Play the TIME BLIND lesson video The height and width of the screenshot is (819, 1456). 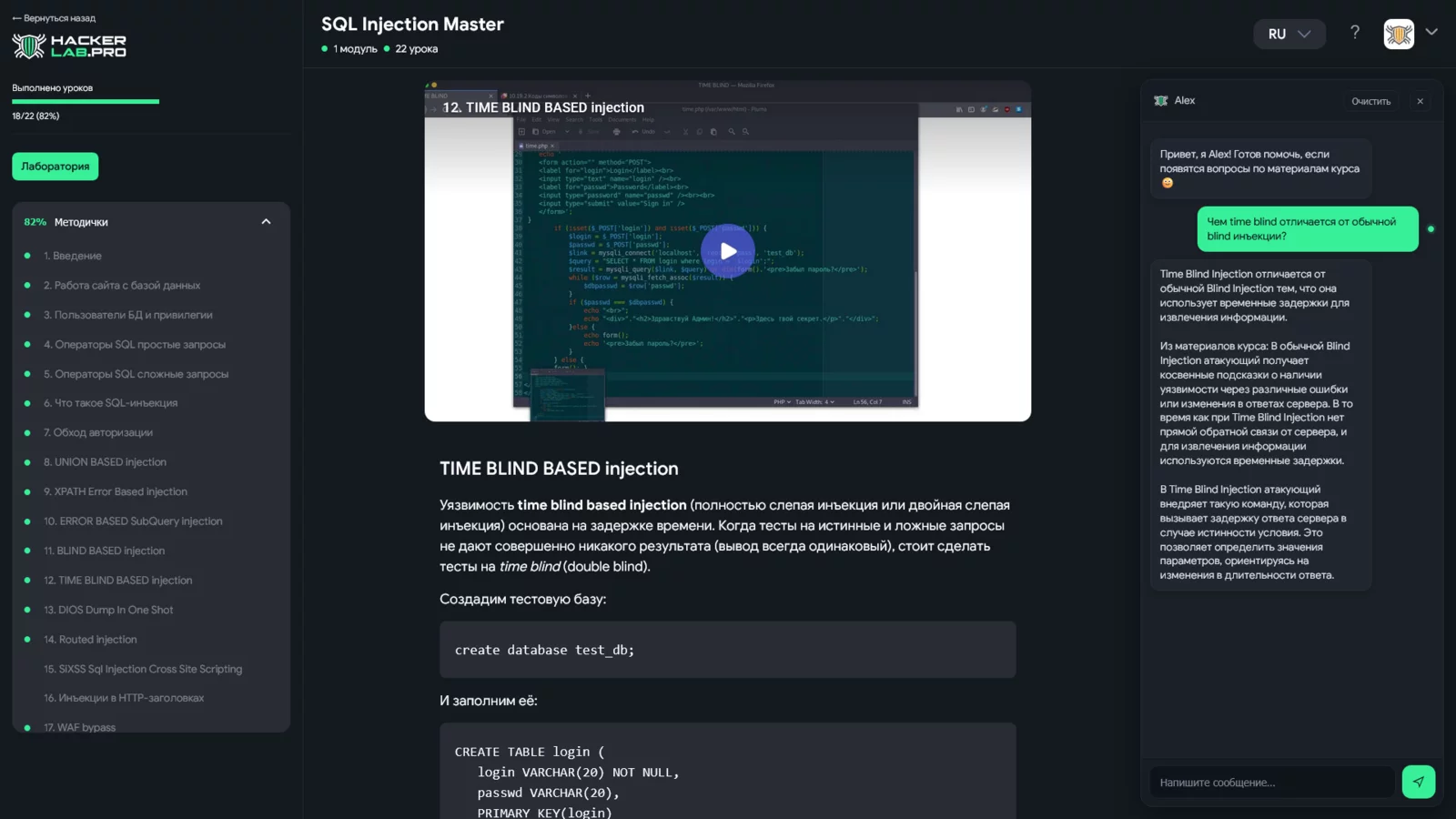pyautogui.click(x=727, y=250)
